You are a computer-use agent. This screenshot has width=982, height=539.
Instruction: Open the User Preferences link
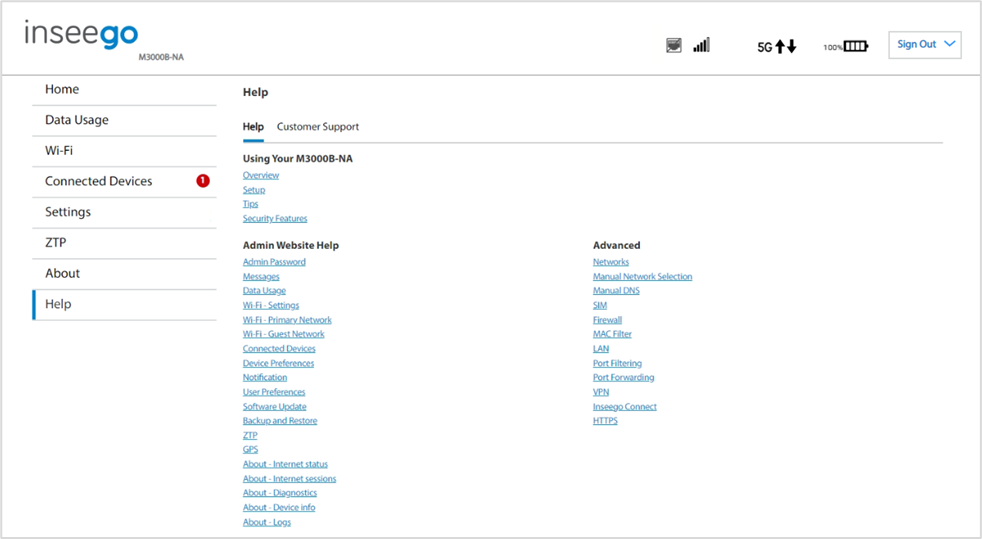[x=274, y=392]
